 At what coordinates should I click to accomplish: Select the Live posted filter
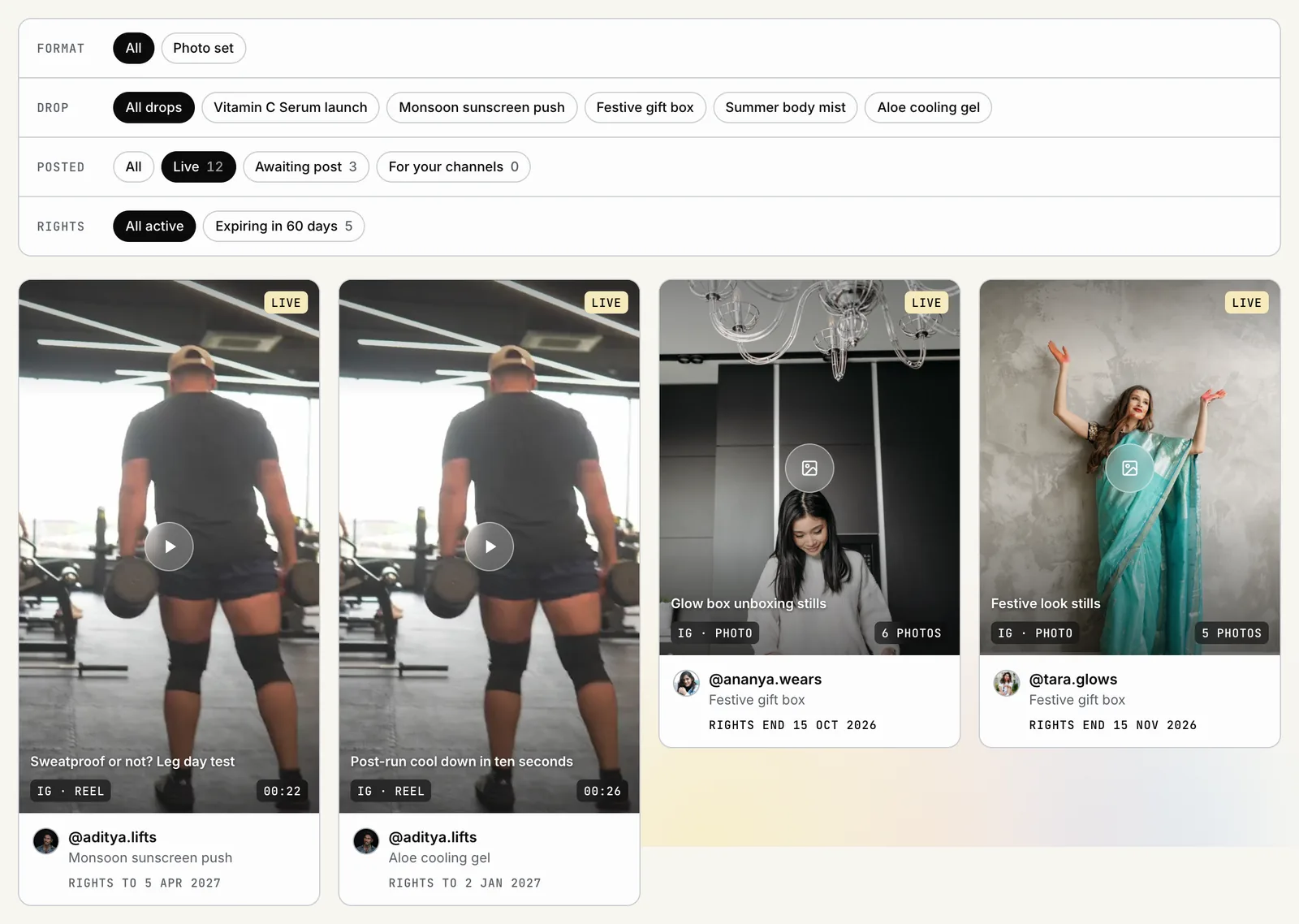tap(198, 166)
